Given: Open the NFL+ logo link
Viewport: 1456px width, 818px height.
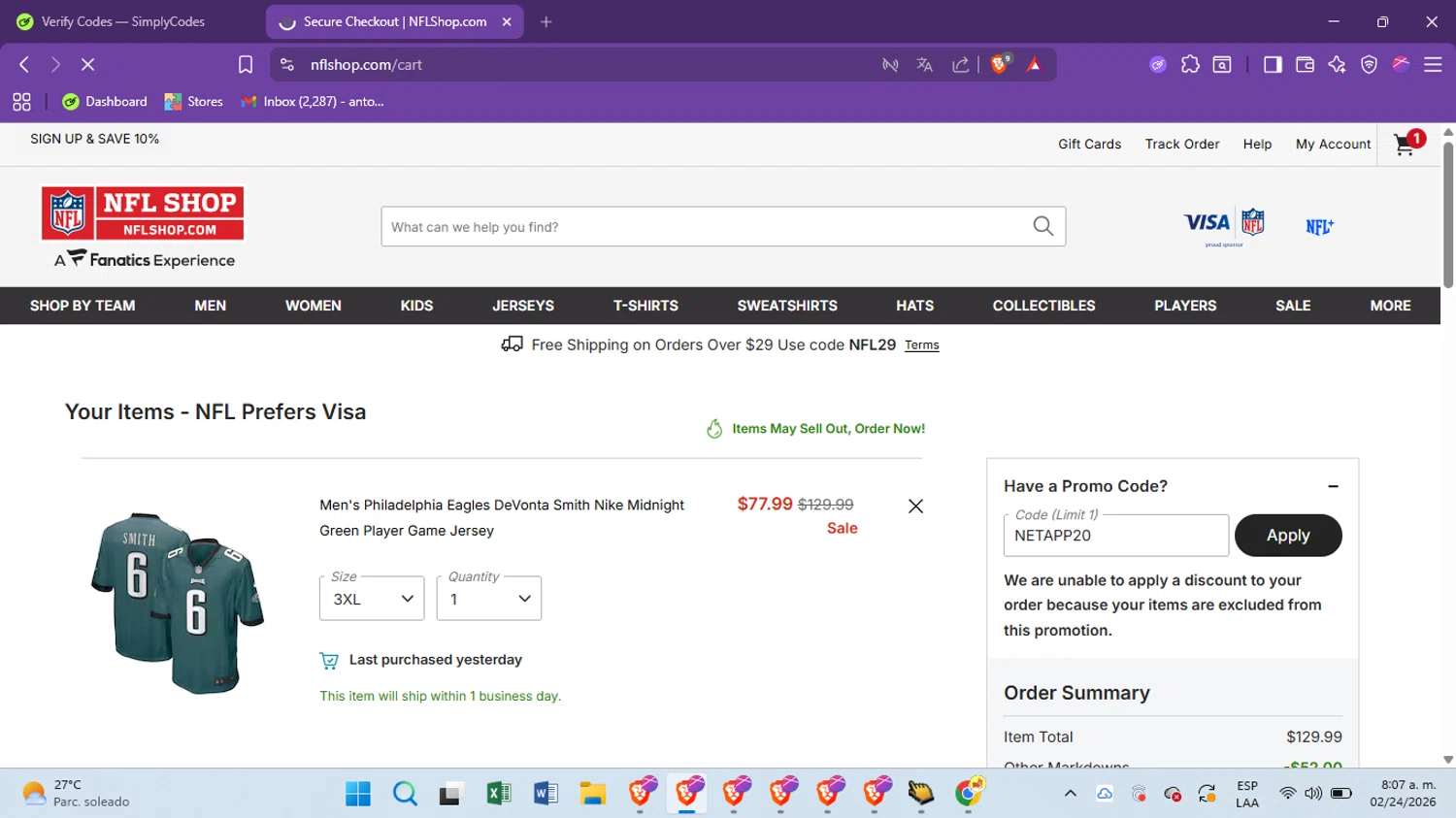Looking at the screenshot, I should click(1319, 226).
